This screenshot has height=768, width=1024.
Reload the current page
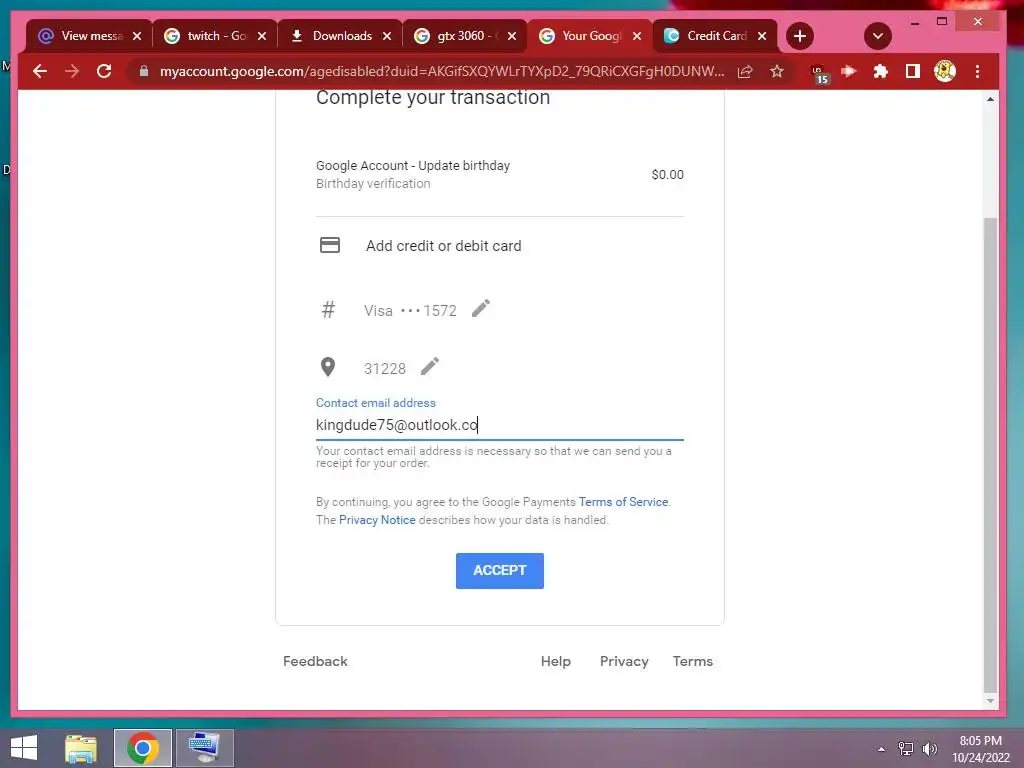click(x=104, y=71)
